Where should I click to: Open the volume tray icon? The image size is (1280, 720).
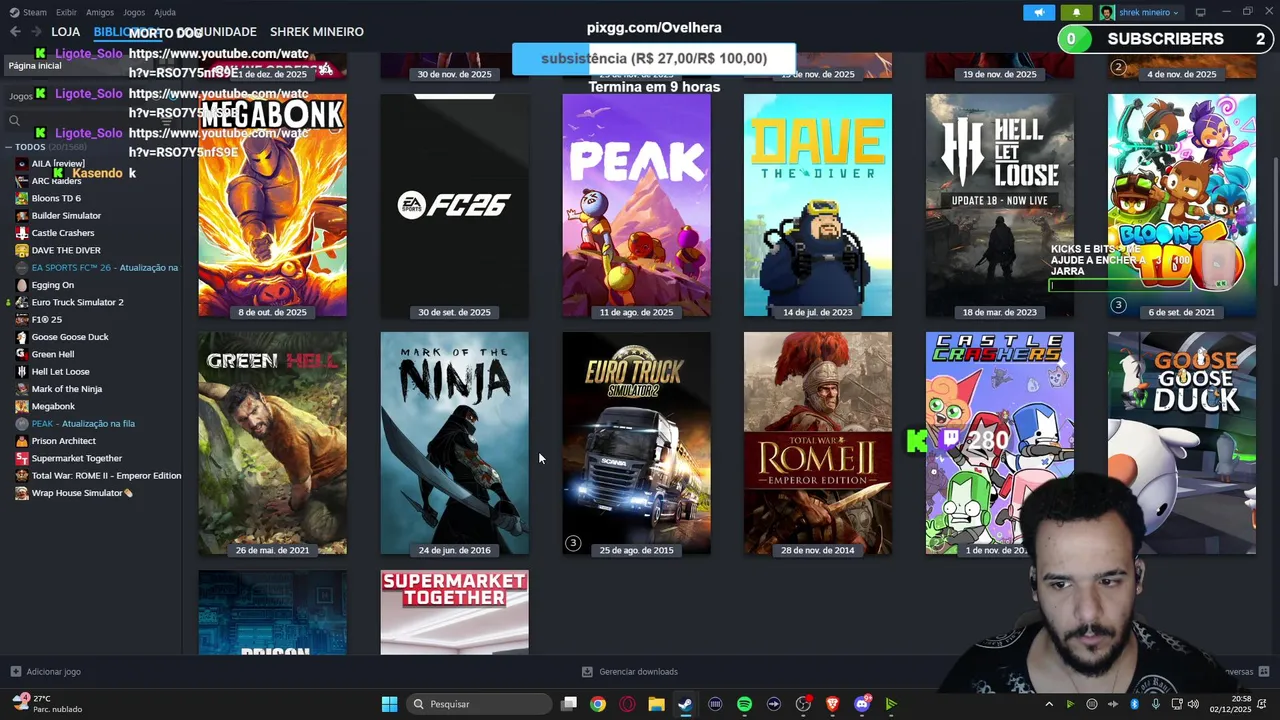tap(1193, 704)
